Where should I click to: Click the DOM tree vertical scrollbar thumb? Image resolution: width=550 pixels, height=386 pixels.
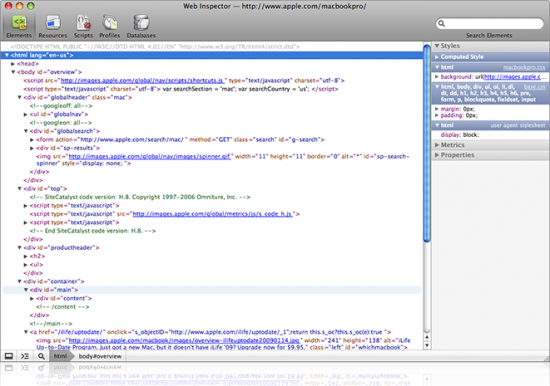click(x=427, y=144)
